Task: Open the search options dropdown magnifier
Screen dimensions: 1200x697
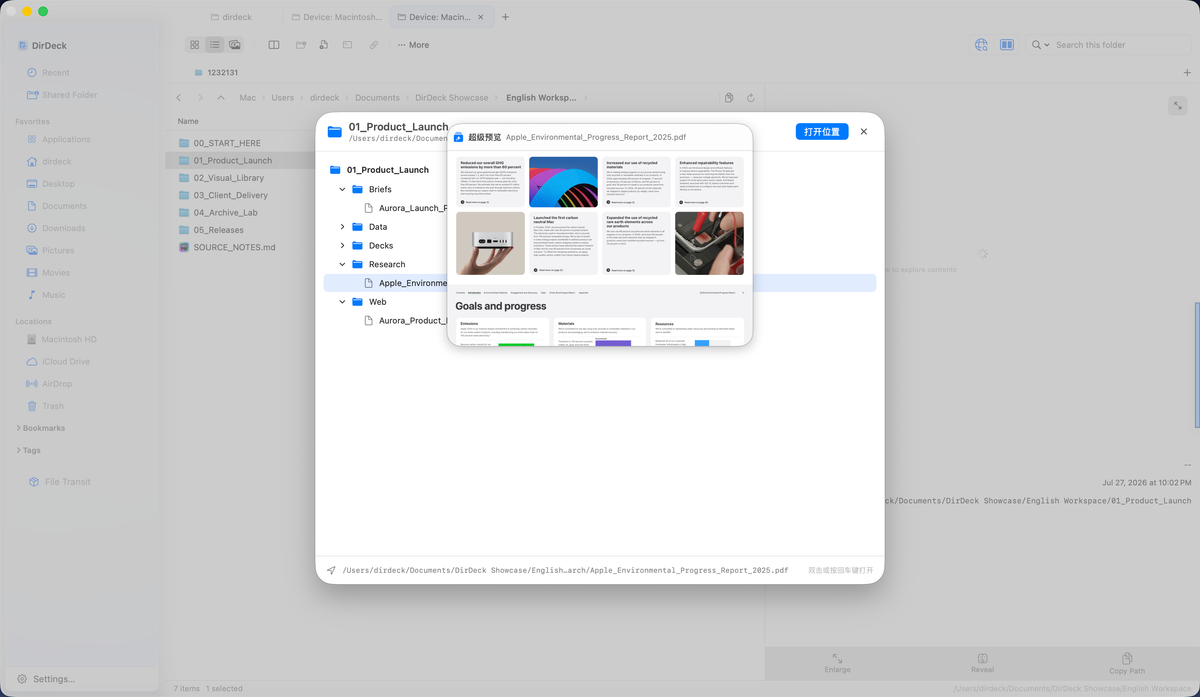Action: [1041, 45]
